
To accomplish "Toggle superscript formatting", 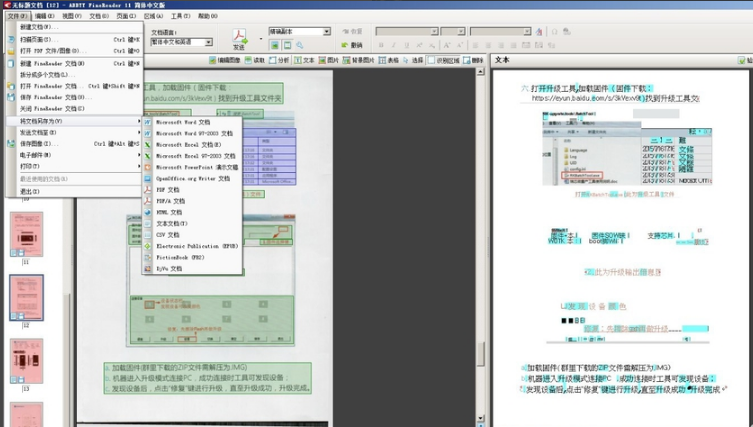I will pyautogui.click(x=419, y=45).
